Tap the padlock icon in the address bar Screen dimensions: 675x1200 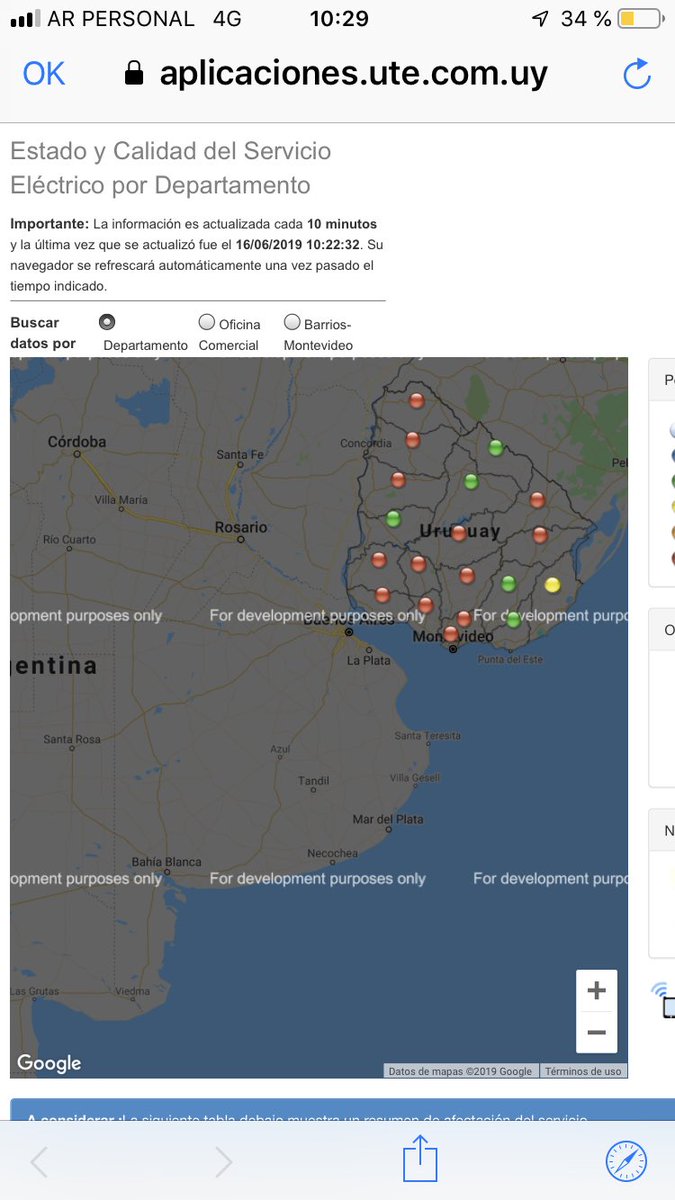point(135,72)
